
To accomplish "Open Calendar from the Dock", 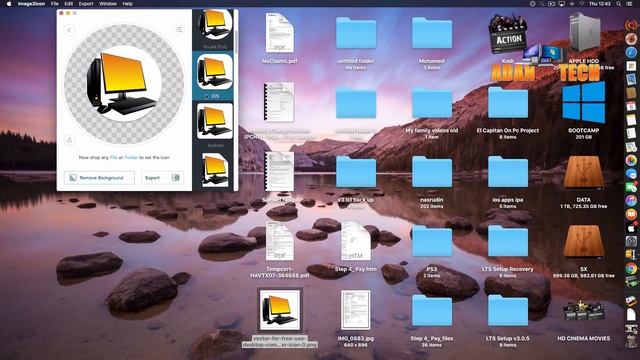I will pyautogui.click(x=631, y=106).
